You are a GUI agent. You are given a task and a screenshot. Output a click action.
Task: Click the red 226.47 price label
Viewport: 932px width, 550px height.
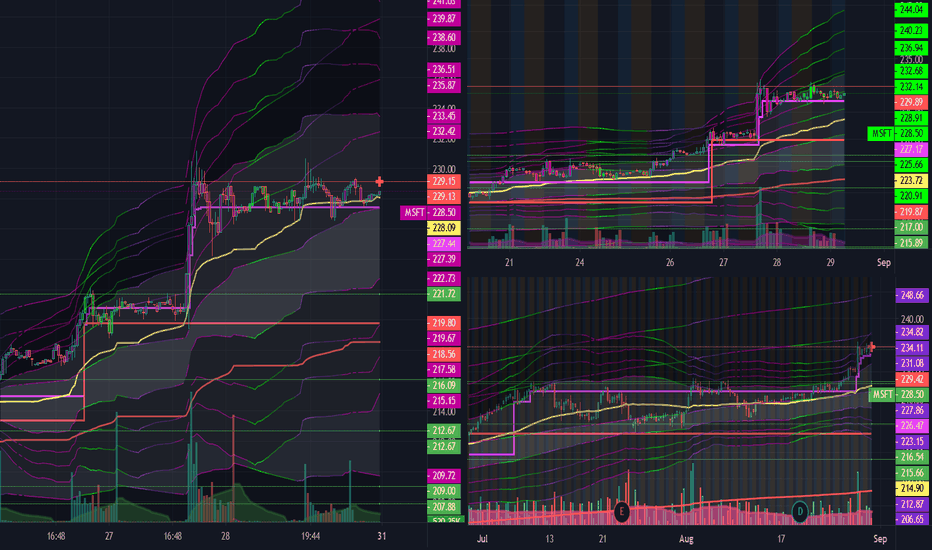coord(912,425)
